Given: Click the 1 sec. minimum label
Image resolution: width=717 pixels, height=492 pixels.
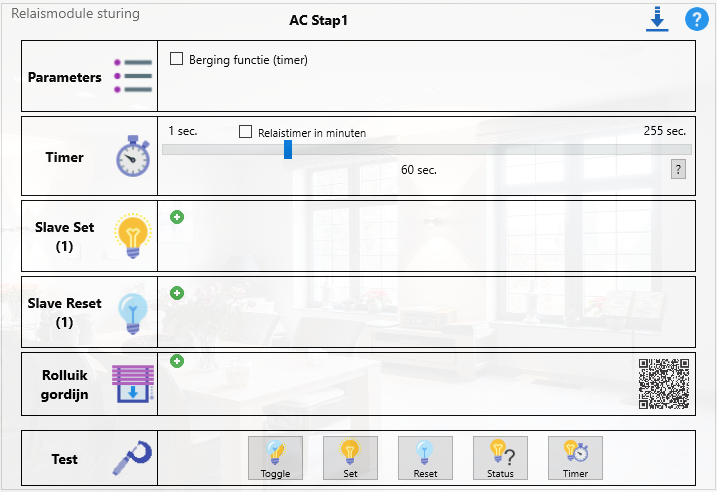Looking at the screenshot, I should coord(183,131).
